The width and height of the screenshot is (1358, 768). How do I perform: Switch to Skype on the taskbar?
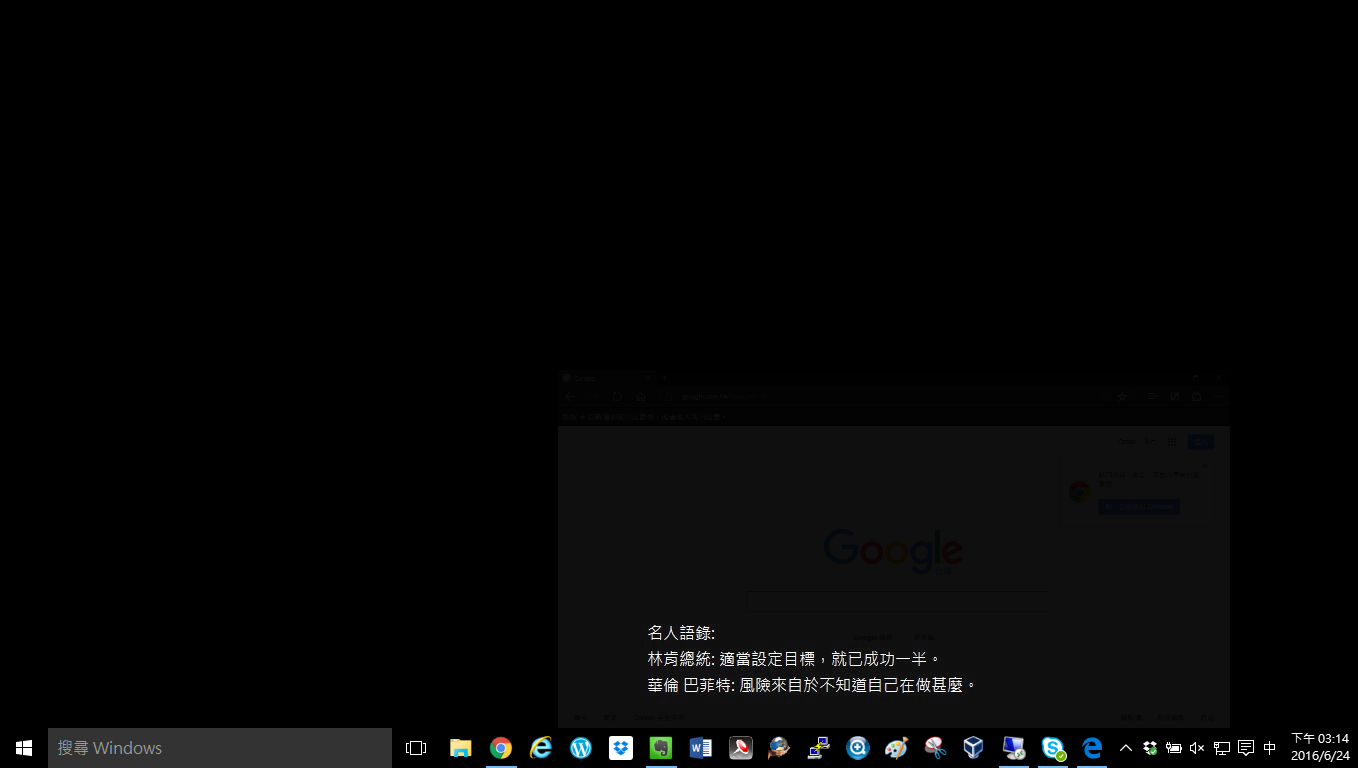click(1053, 748)
